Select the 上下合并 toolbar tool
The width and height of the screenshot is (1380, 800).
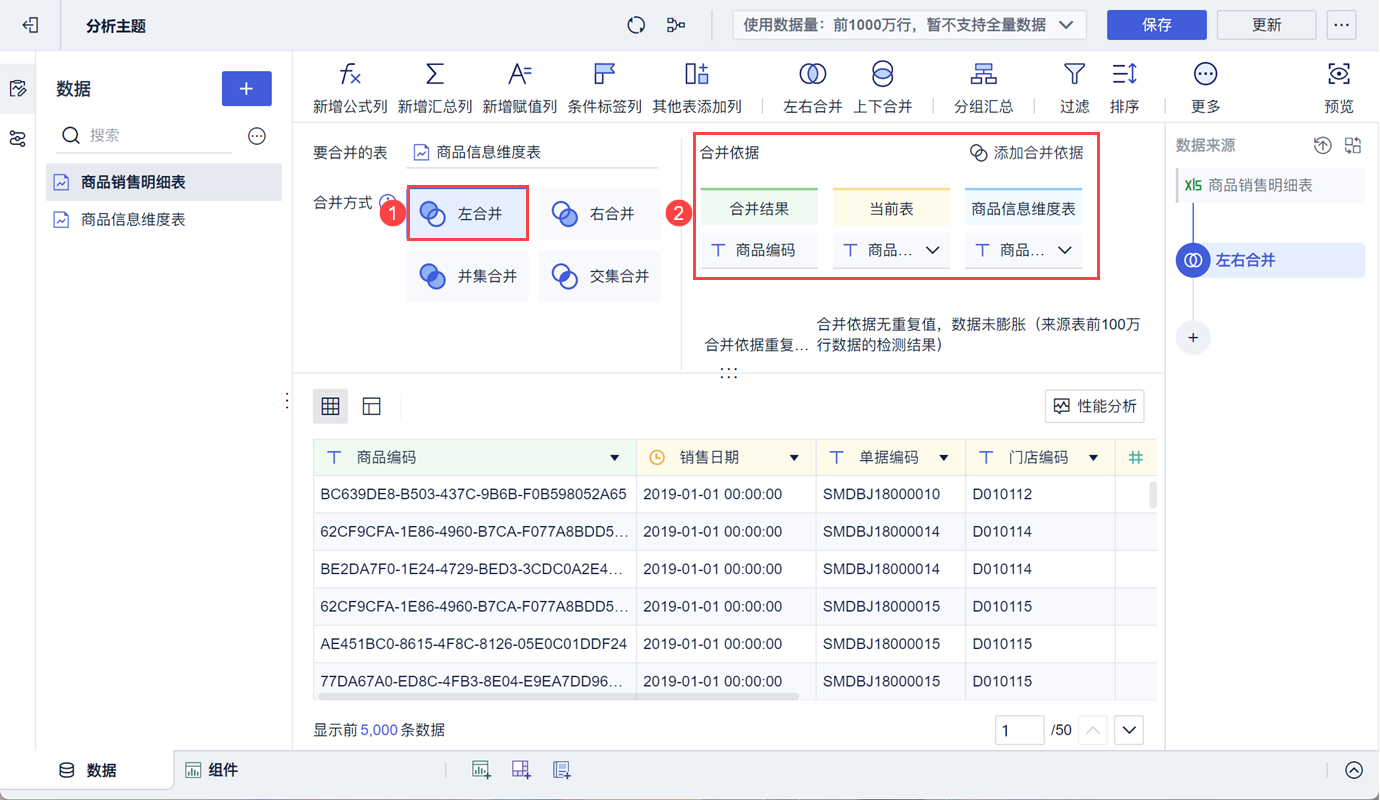pos(883,88)
